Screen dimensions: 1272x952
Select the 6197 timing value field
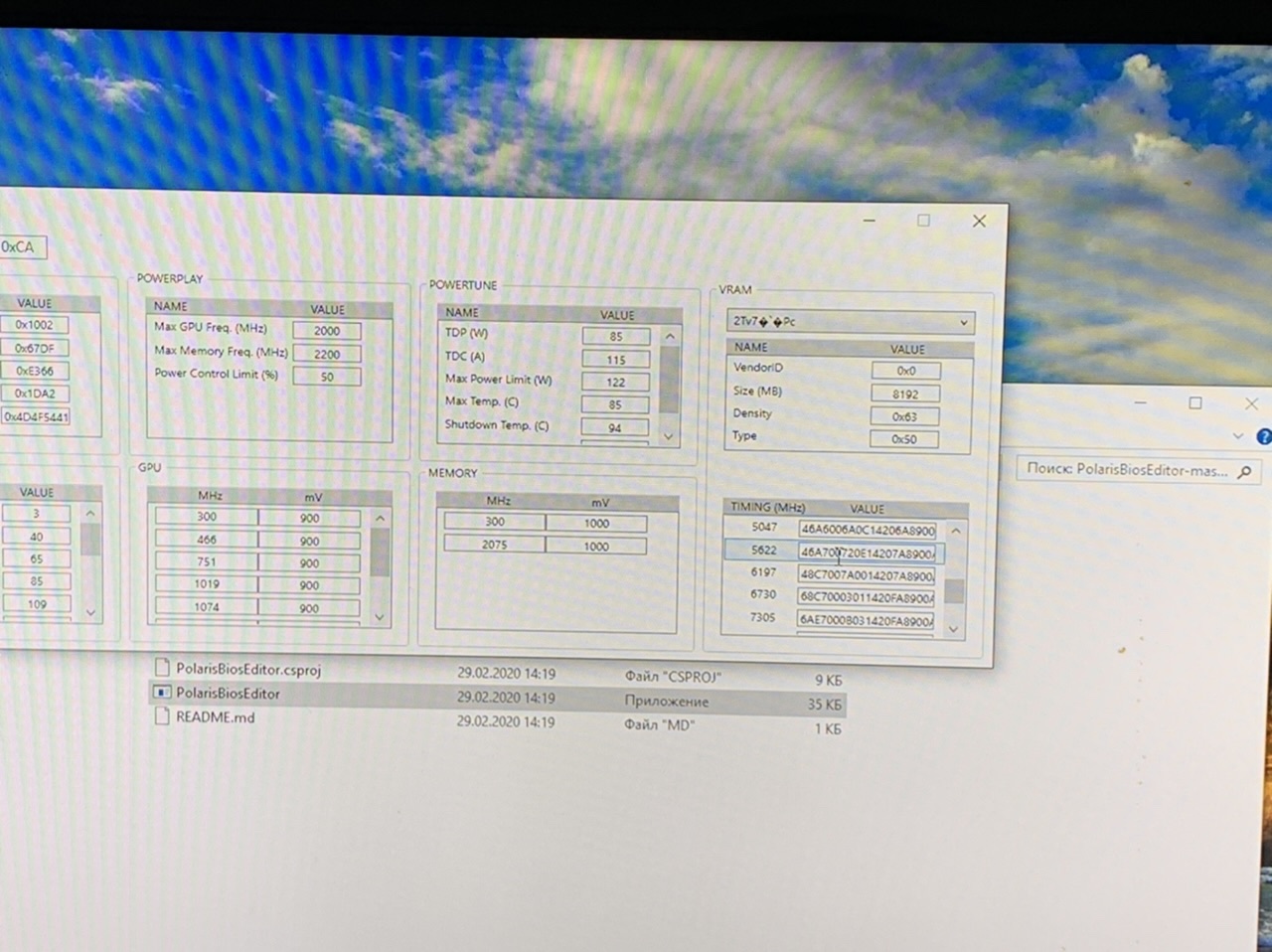(x=868, y=575)
